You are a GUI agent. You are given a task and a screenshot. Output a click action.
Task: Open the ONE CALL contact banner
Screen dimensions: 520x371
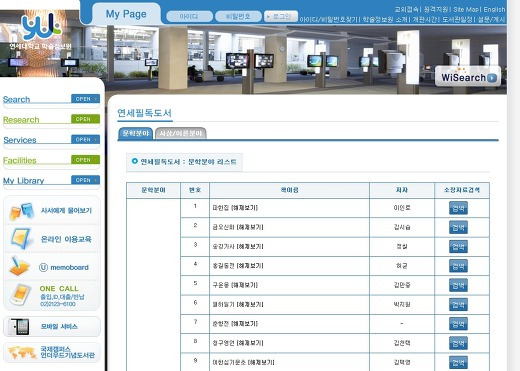tap(52, 295)
